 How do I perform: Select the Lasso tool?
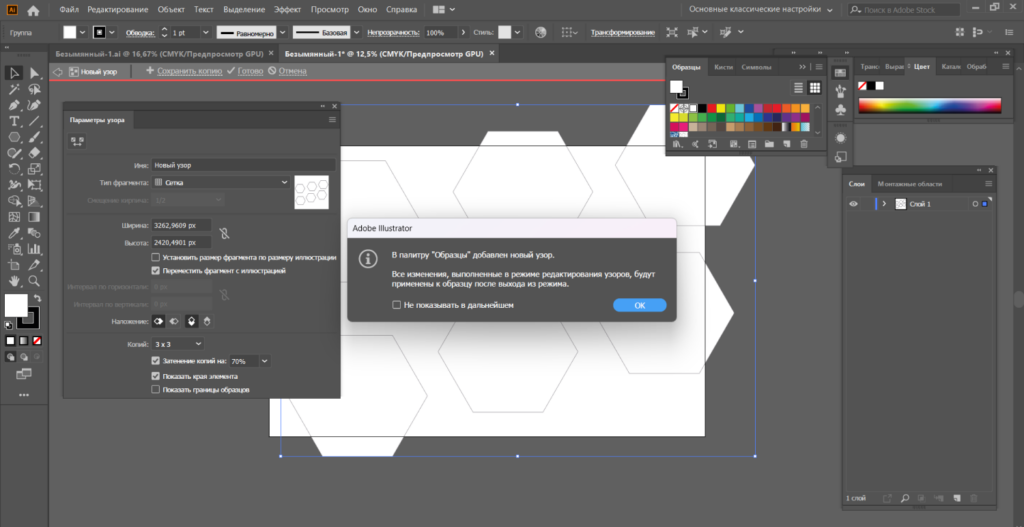click(35, 89)
